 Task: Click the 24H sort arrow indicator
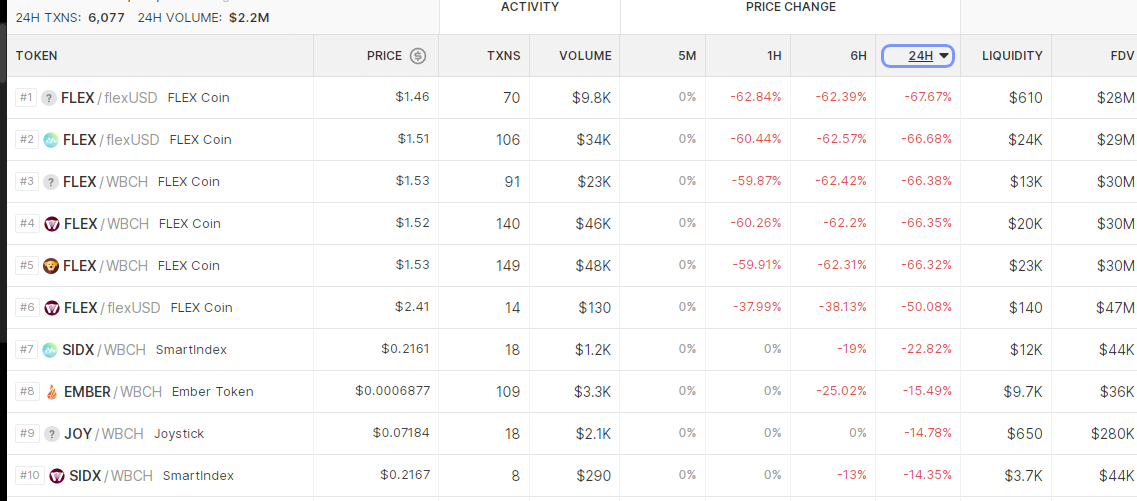[943, 56]
